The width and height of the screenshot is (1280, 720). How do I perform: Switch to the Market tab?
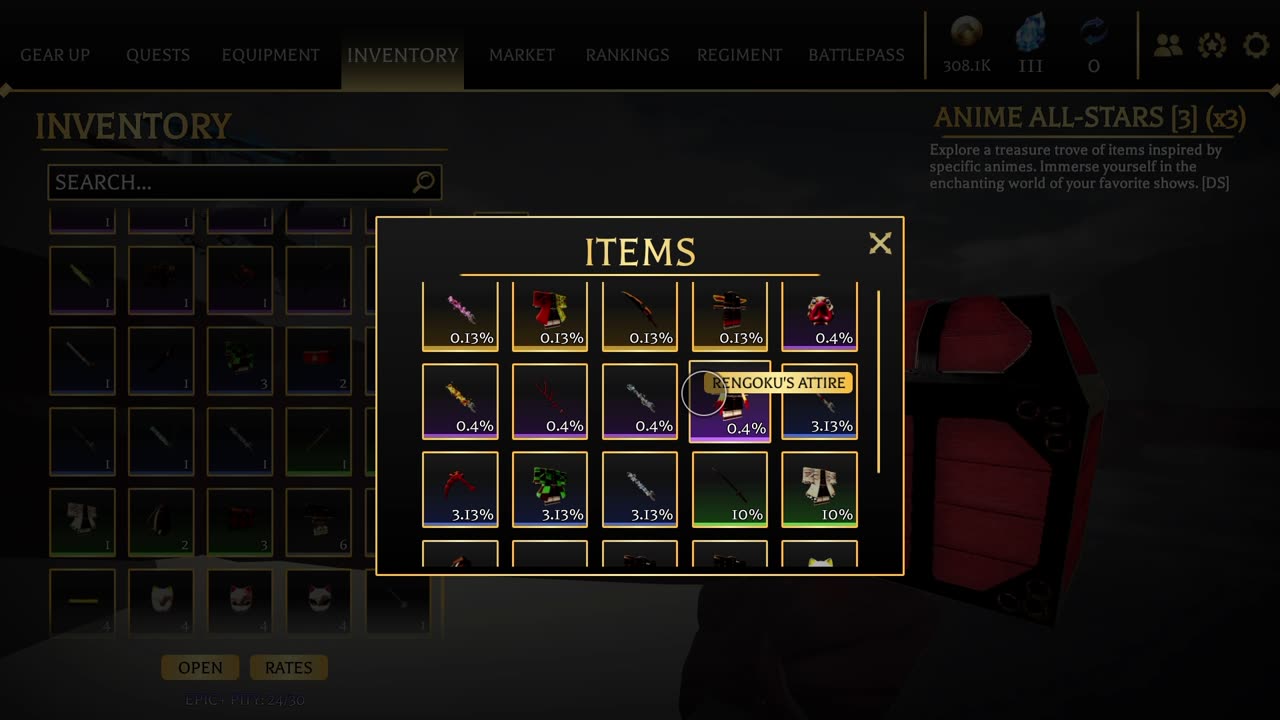pyautogui.click(x=522, y=55)
